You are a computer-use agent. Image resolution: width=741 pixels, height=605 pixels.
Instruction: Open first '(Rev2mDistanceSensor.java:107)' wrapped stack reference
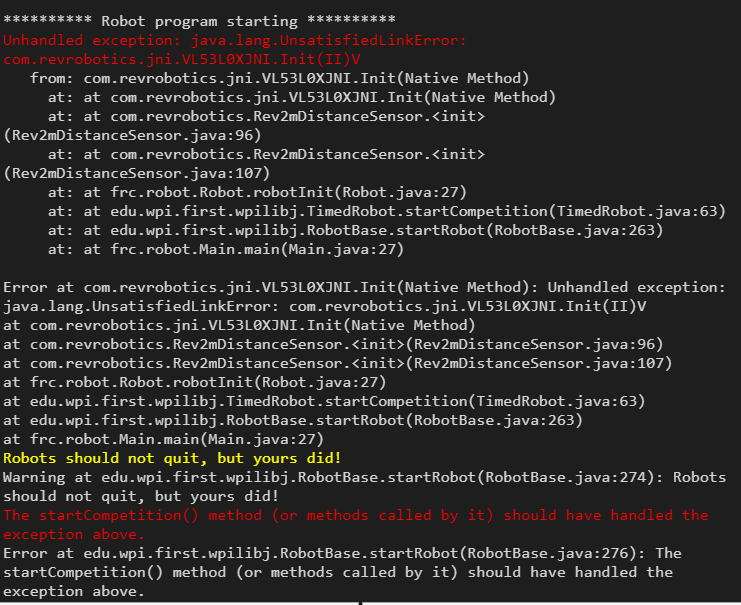(x=137, y=173)
